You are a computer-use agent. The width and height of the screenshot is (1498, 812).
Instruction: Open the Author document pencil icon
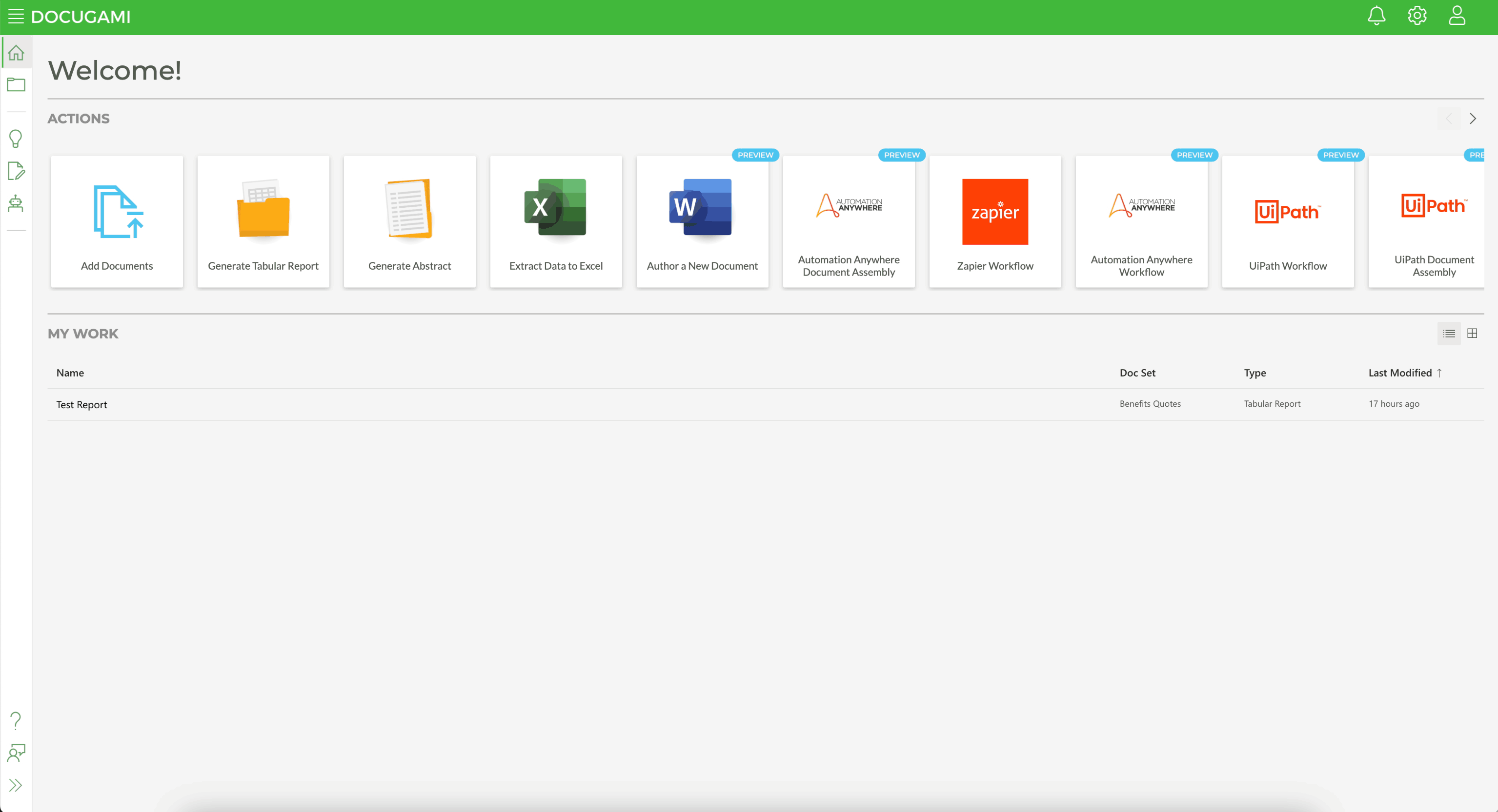click(16, 171)
